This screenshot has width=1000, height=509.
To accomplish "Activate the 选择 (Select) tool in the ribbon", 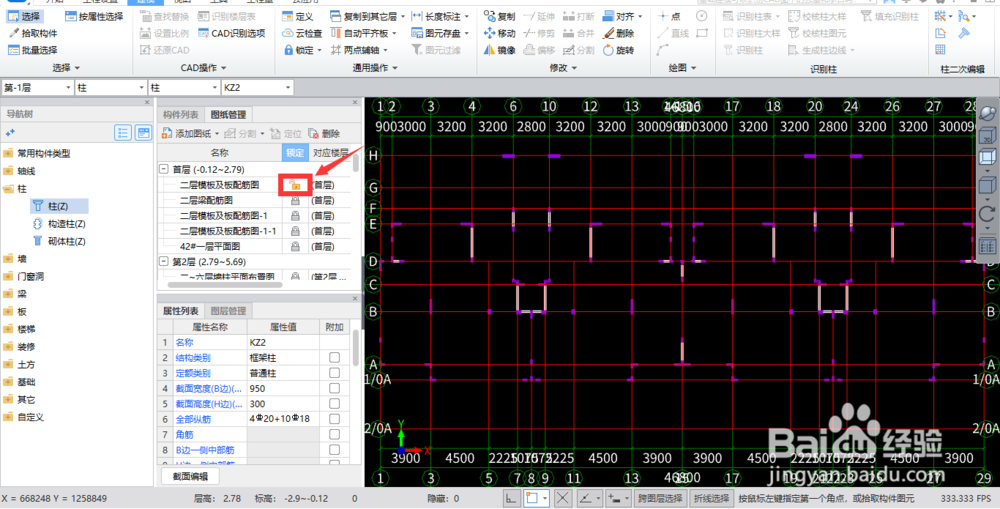I will click(x=23, y=17).
